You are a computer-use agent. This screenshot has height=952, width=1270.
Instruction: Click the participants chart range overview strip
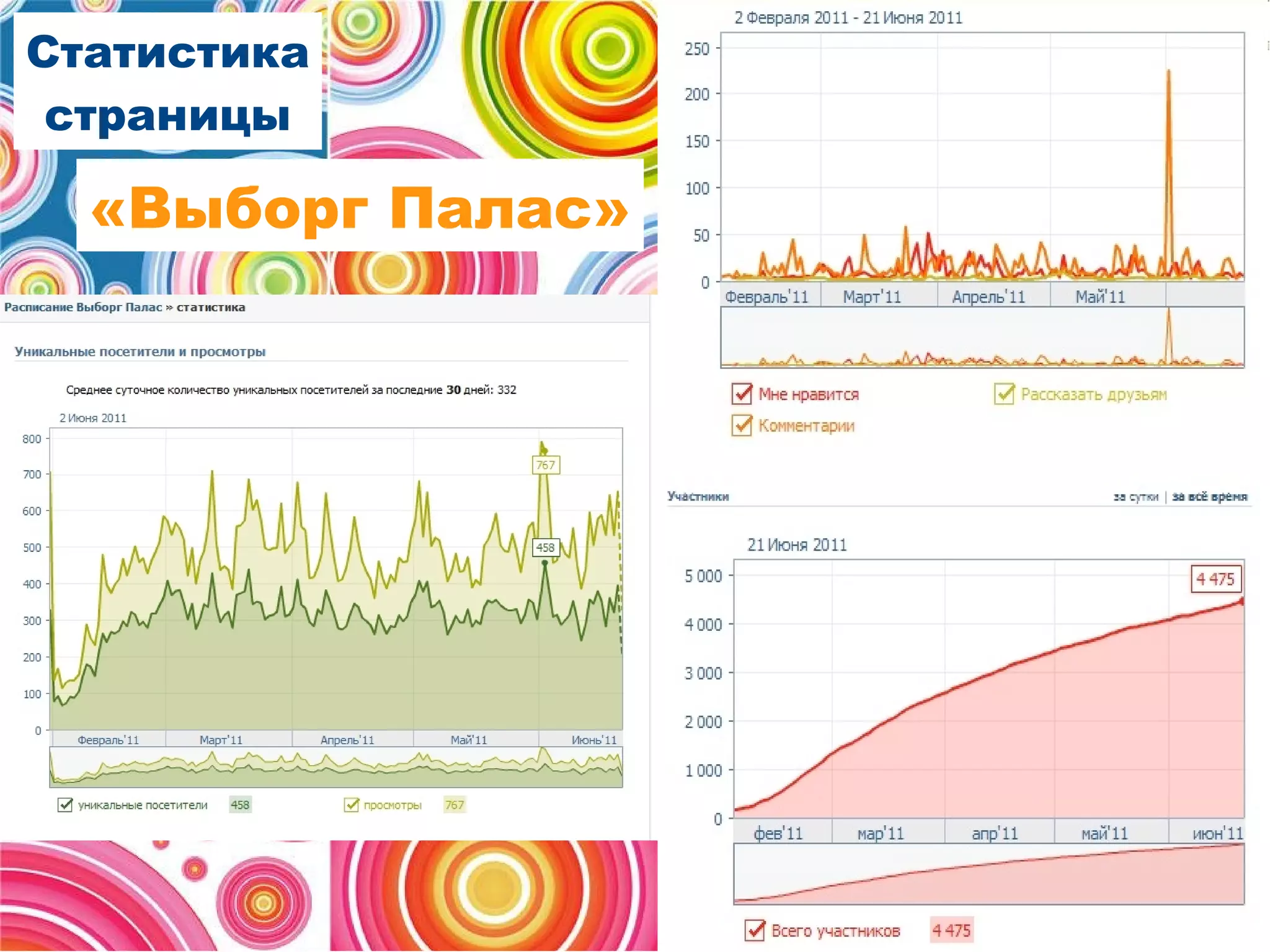(x=988, y=874)
